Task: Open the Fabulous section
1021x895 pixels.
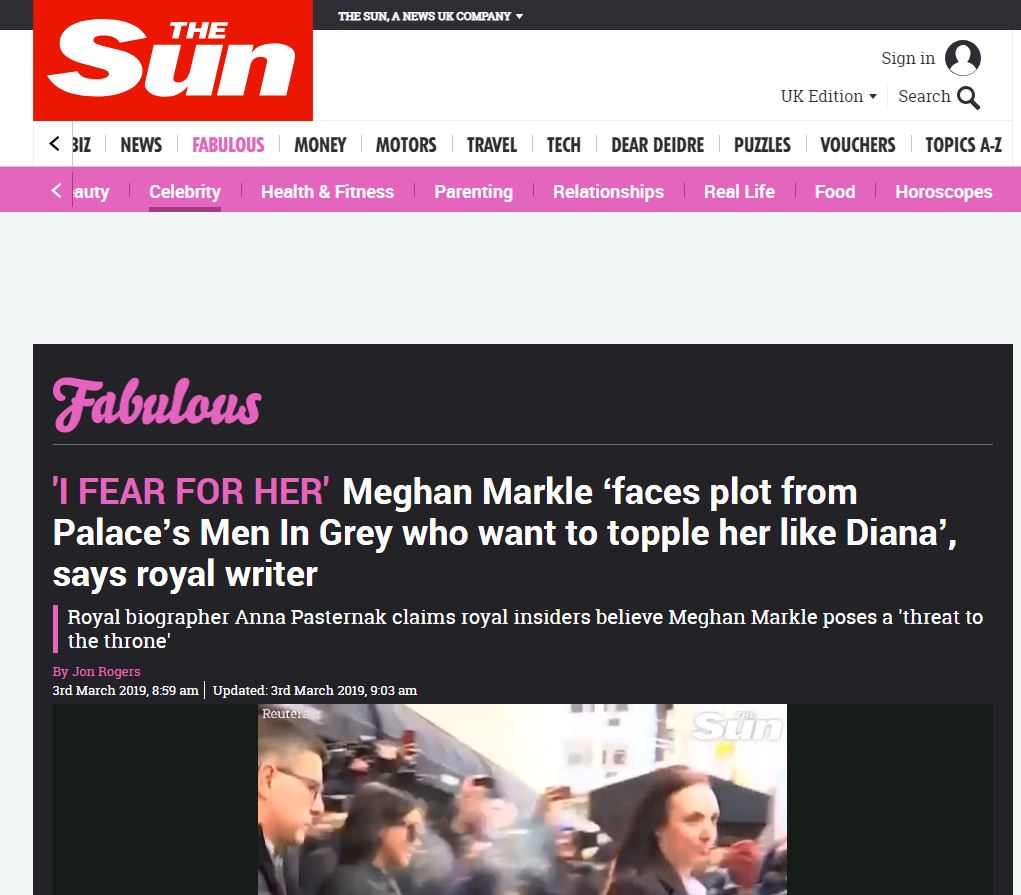Action: [228, 145]
